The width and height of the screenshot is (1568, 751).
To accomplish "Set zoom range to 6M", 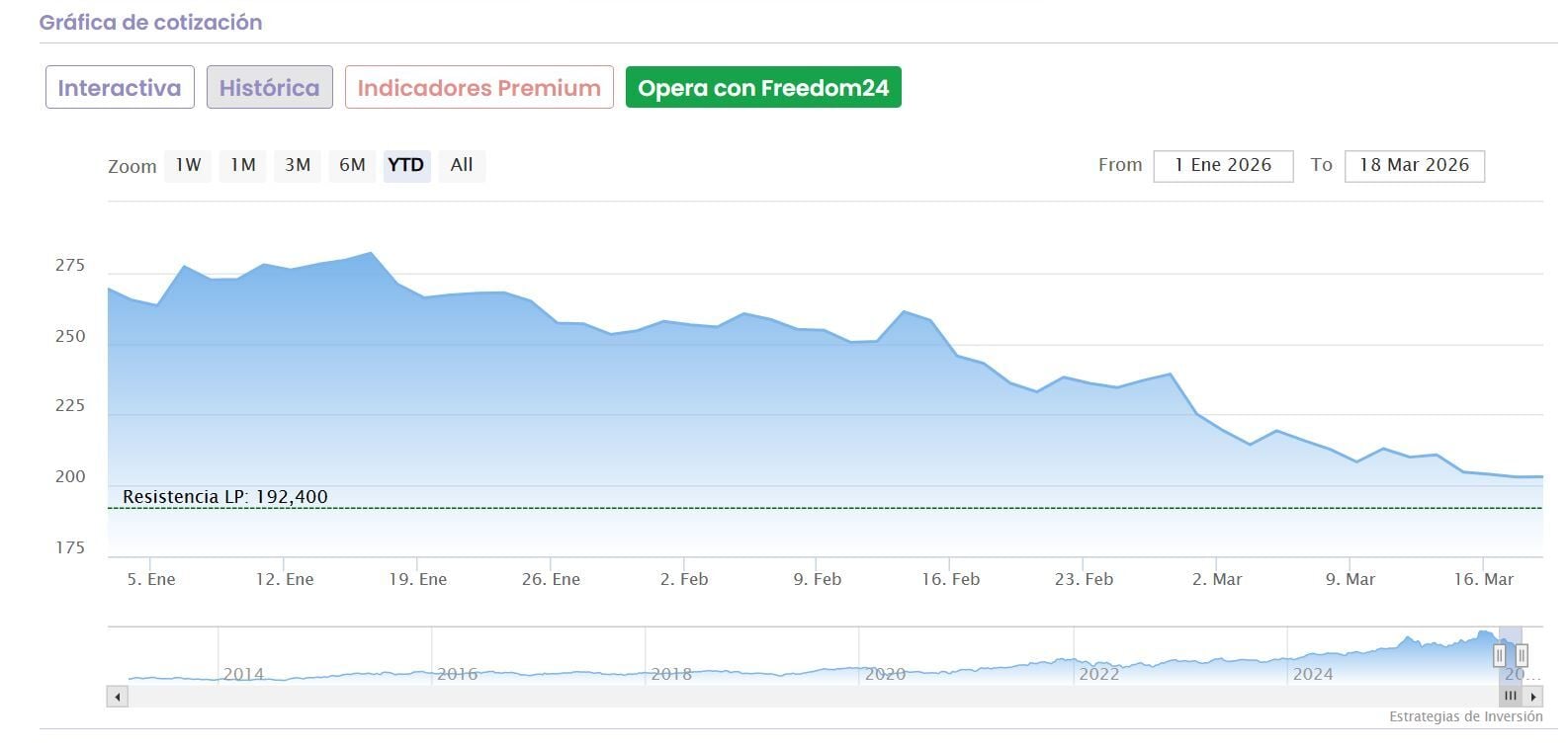I will 352,165.
